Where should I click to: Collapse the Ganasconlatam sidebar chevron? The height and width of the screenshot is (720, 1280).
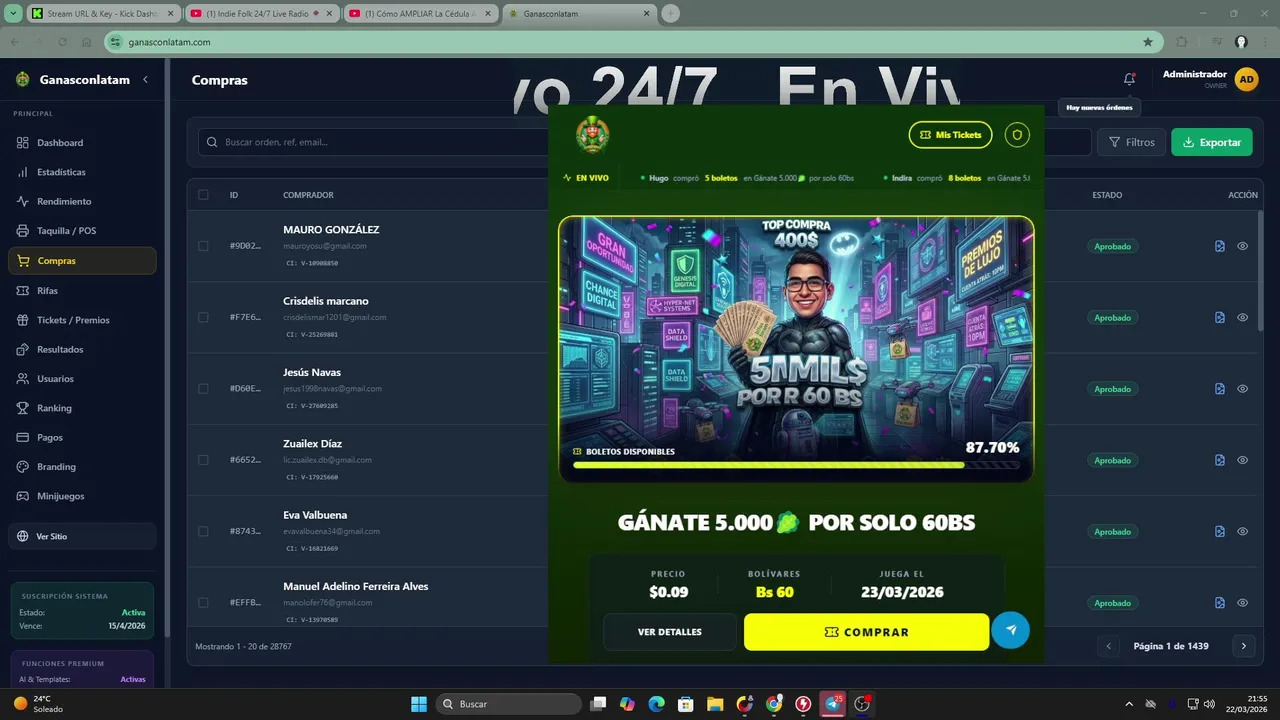[x=145, y=80]
